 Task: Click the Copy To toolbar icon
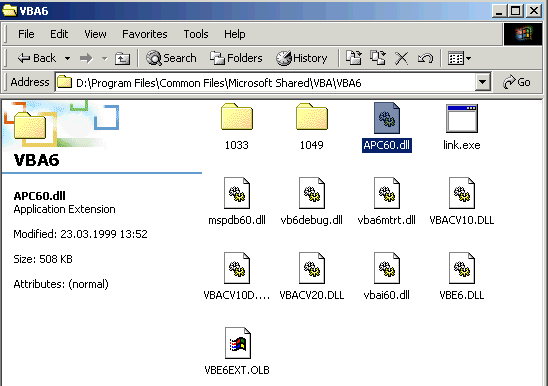click(x=378, y=58)
